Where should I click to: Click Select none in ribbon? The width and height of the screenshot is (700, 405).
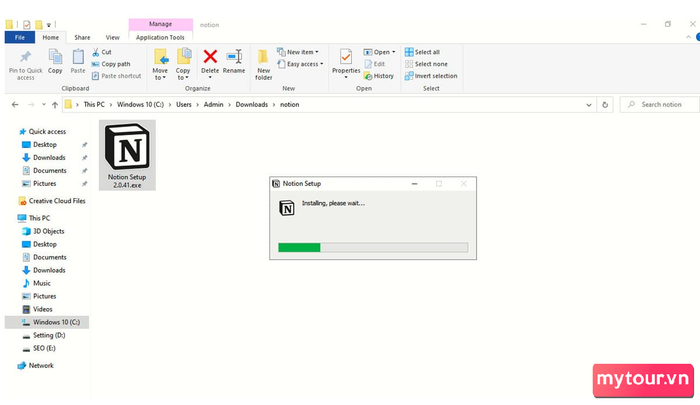(x=426, y=64)
